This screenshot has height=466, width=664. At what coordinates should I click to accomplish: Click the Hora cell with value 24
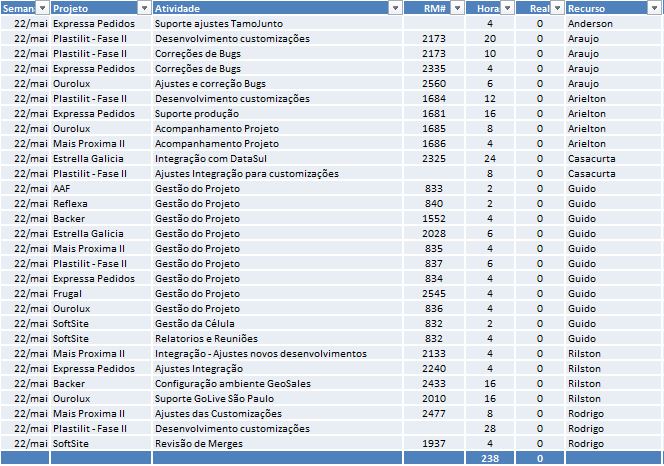click(490, 158)
